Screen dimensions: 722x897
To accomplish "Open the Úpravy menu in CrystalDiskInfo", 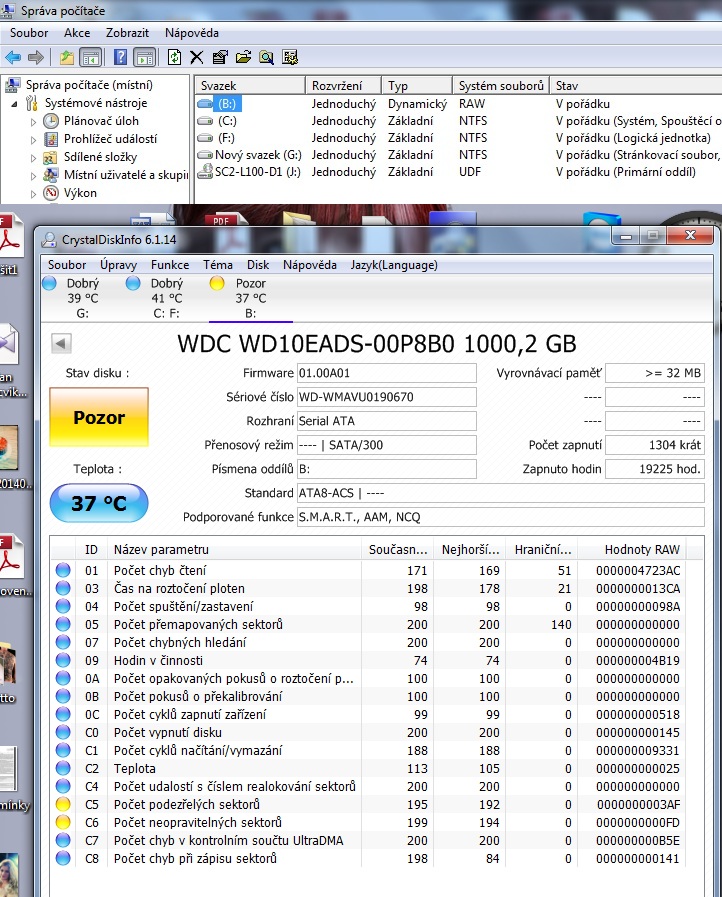I will tap(118, 265).
